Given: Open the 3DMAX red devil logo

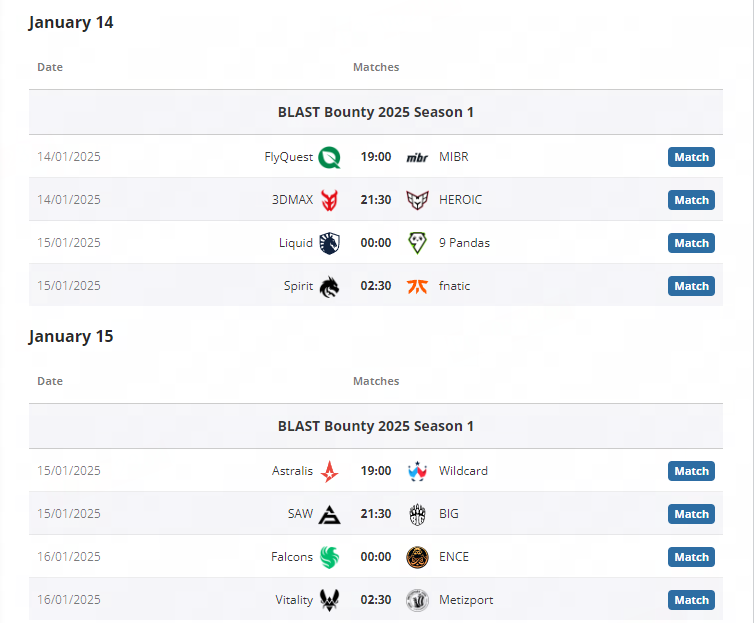Looking at the screenshot, I should click(x=329, y=200).
